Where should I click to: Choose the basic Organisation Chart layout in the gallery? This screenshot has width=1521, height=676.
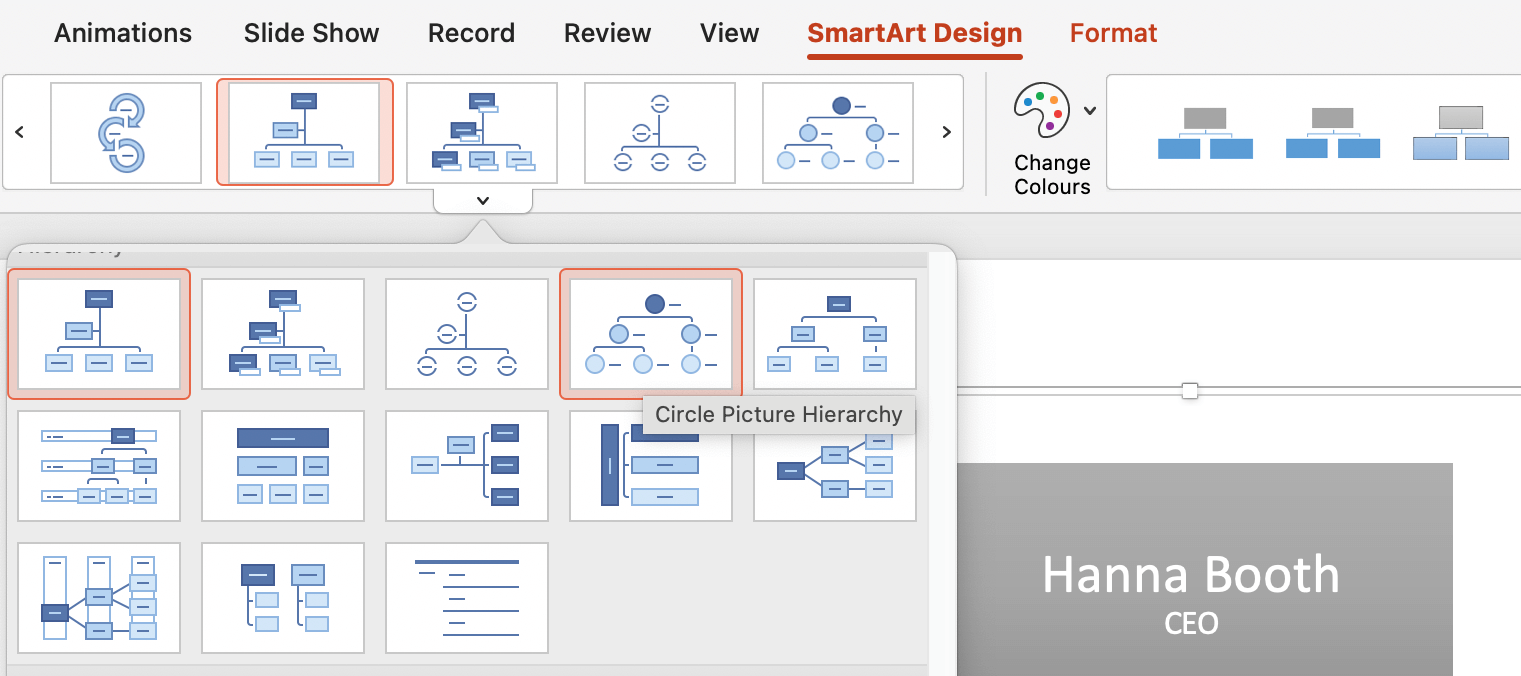pyautogui.click(x=99, y=334)
